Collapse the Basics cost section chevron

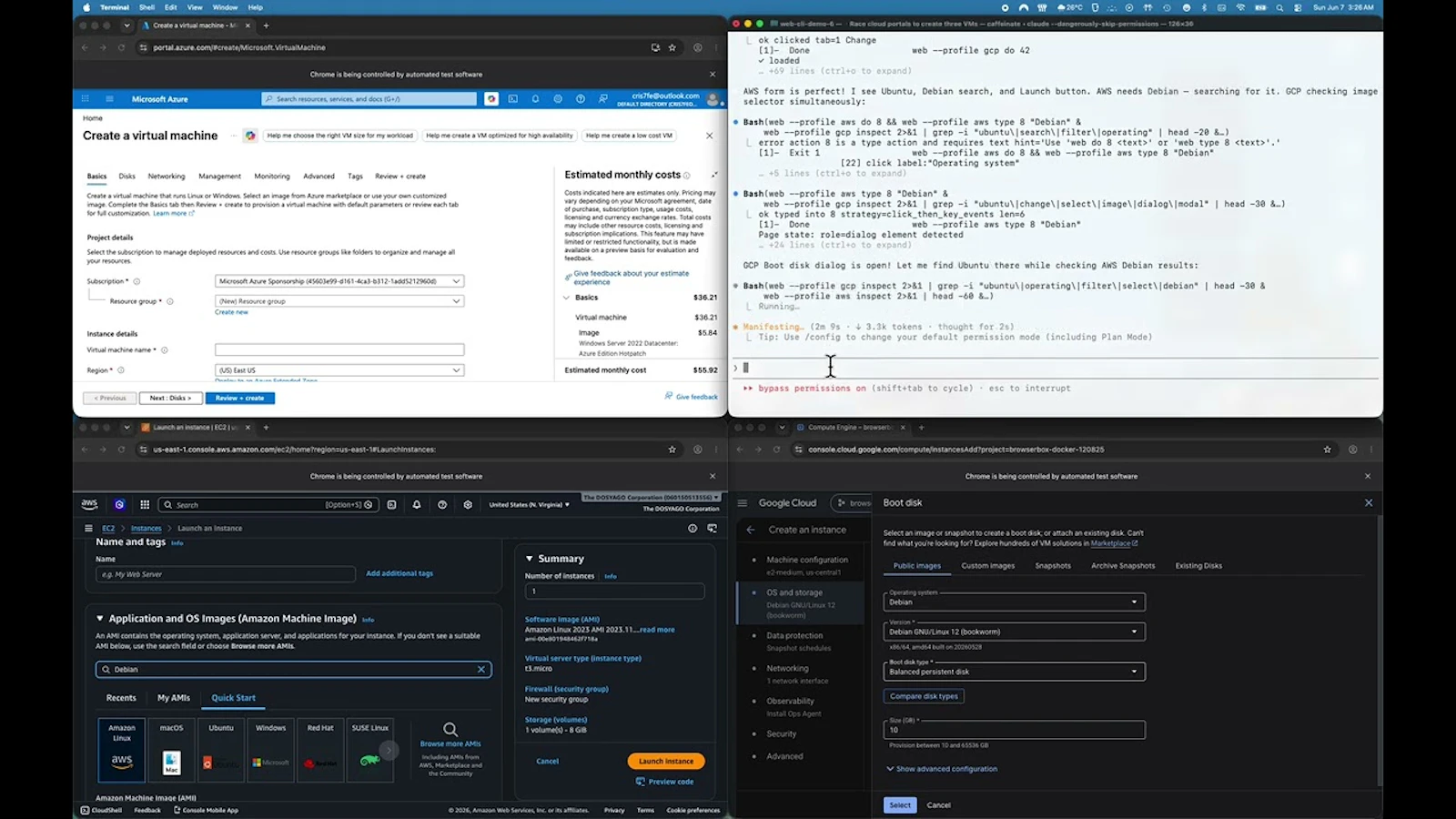[x=567, y=298]
